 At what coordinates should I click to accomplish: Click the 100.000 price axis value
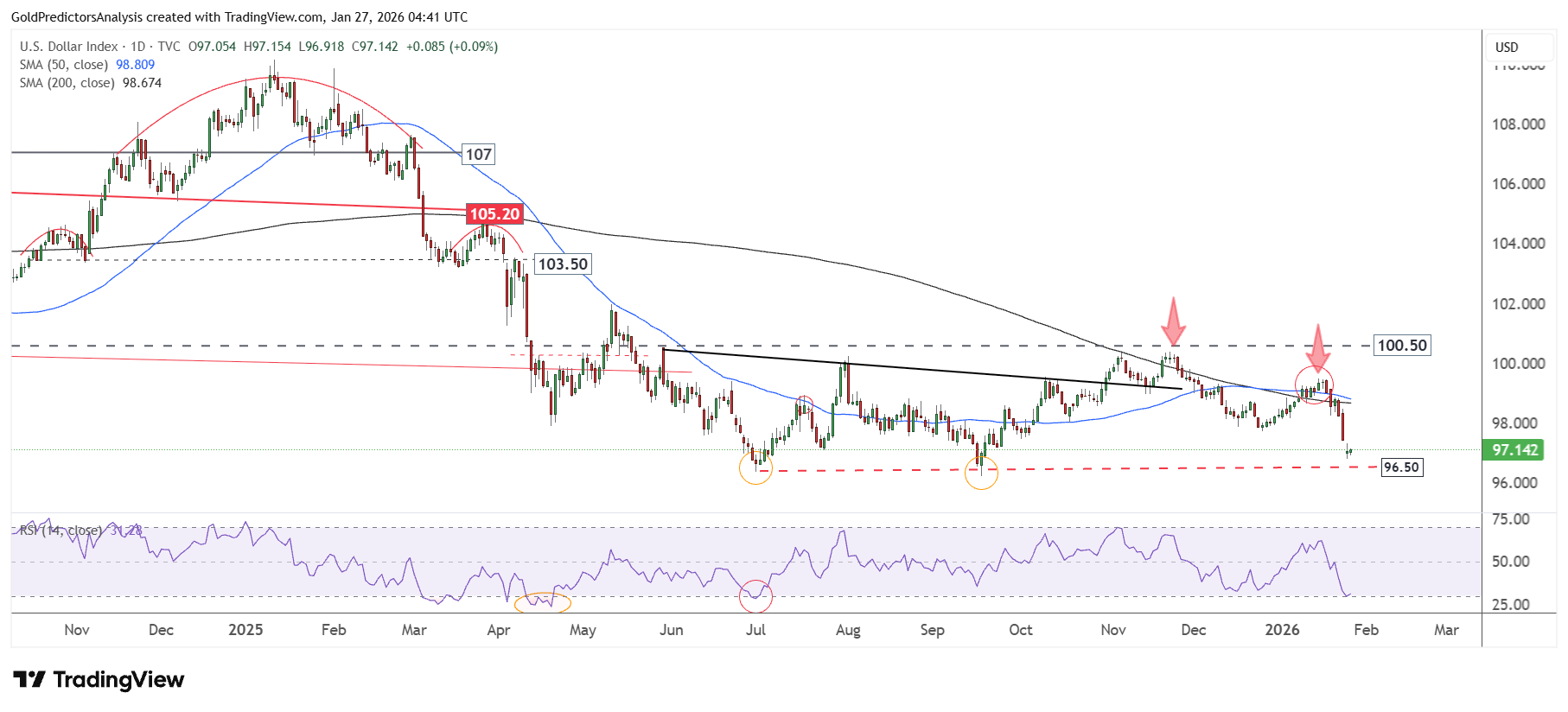click(x=1519, y=364)
